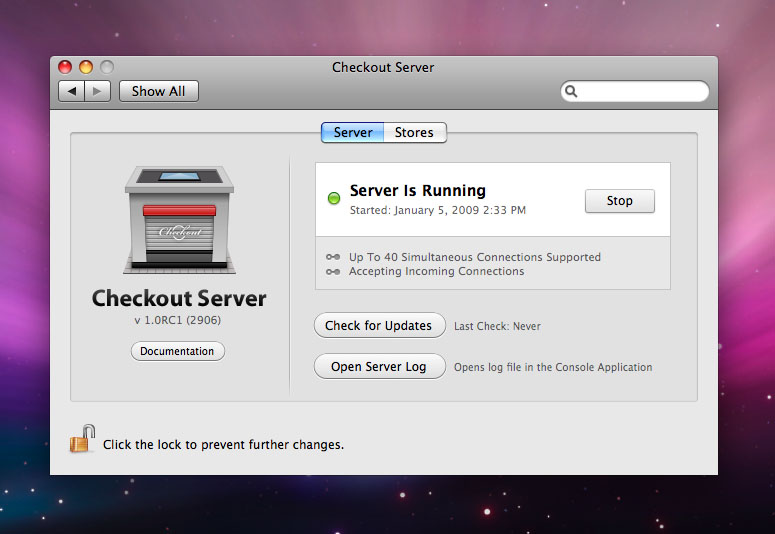Click the green server status indicator
The height and width of the screenshot is (534, 775).
(x=334, y=199)
